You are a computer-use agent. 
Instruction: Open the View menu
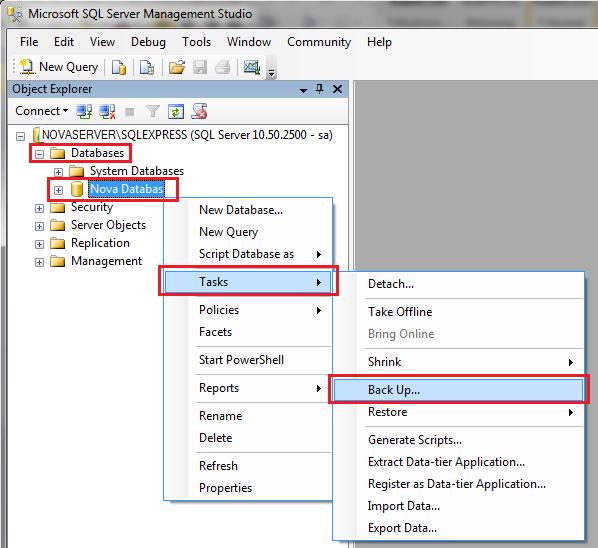pos(102,42)
